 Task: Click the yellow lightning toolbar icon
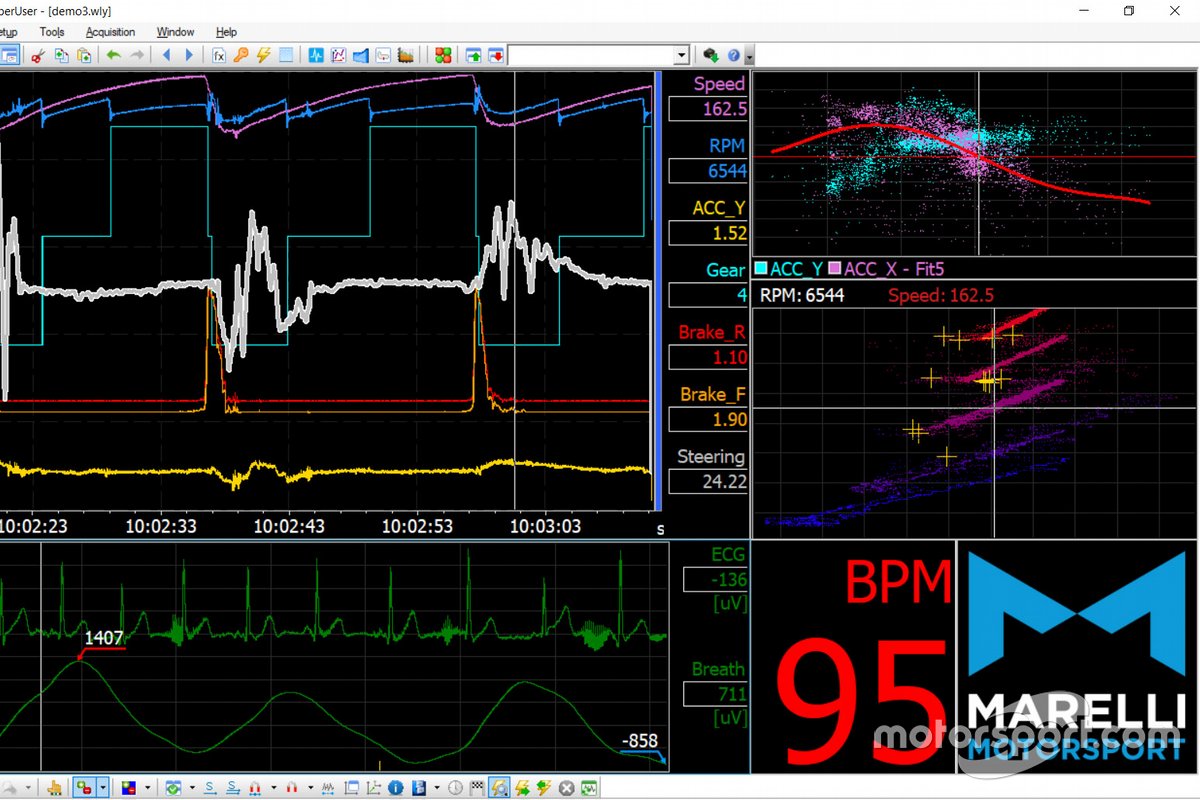263,55
